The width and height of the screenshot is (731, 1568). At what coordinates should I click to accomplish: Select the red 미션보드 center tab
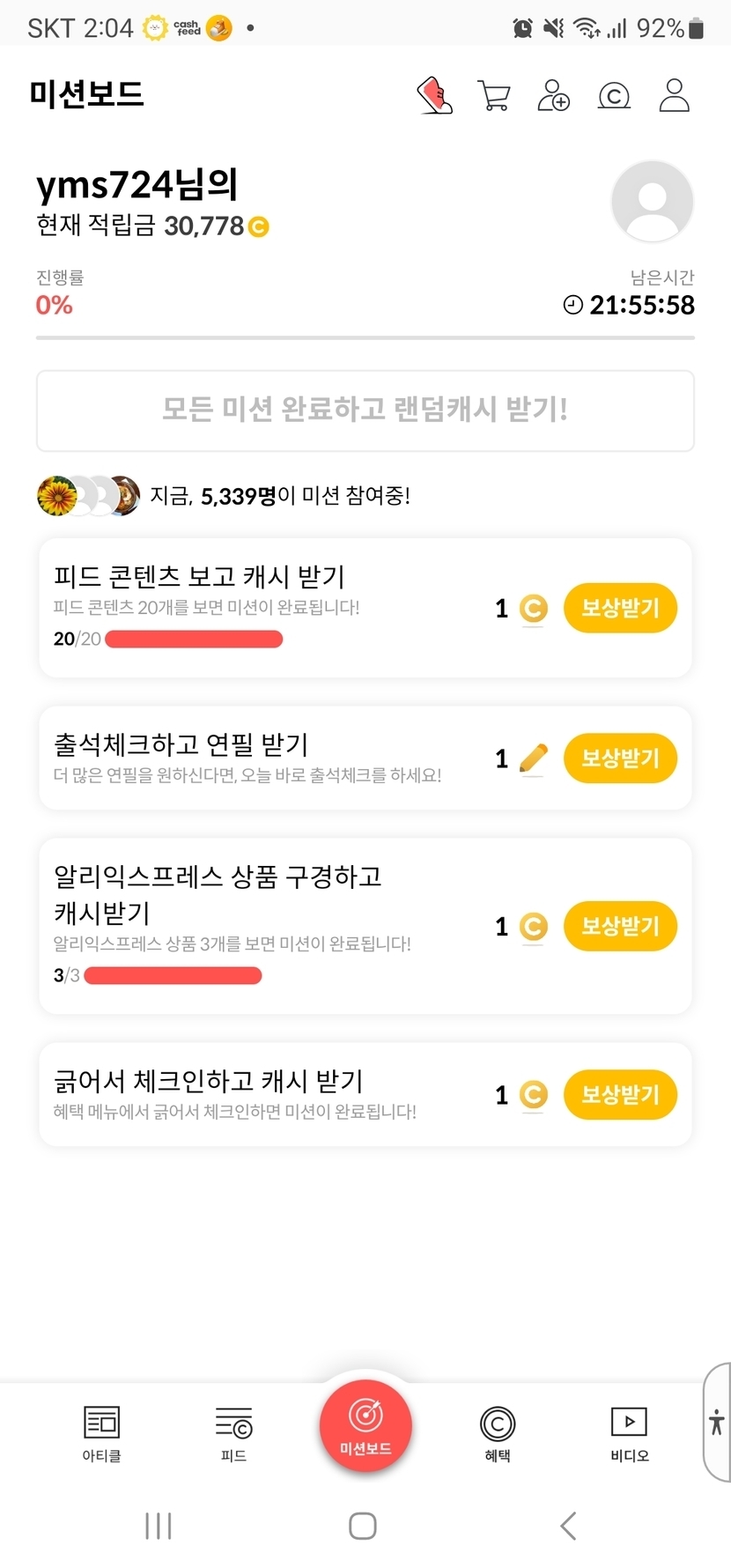click(x=365, y=1424)
